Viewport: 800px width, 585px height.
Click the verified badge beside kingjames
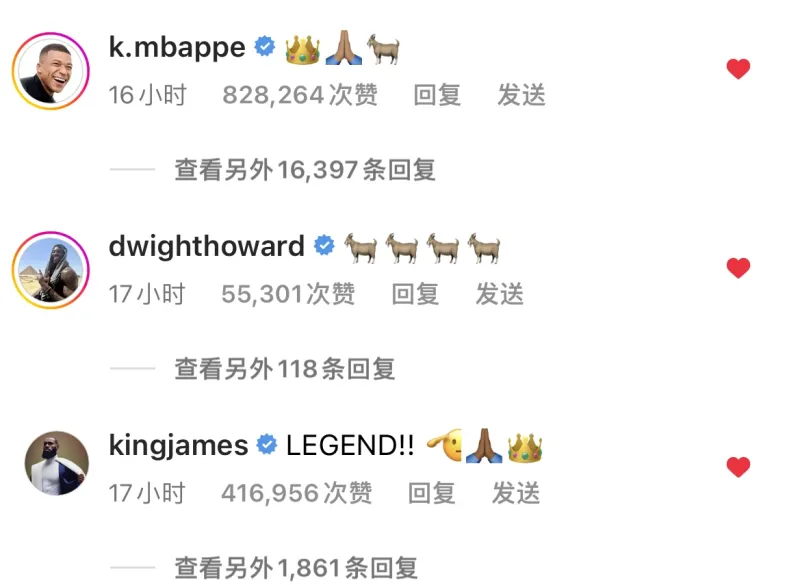(x=267, y=445)
